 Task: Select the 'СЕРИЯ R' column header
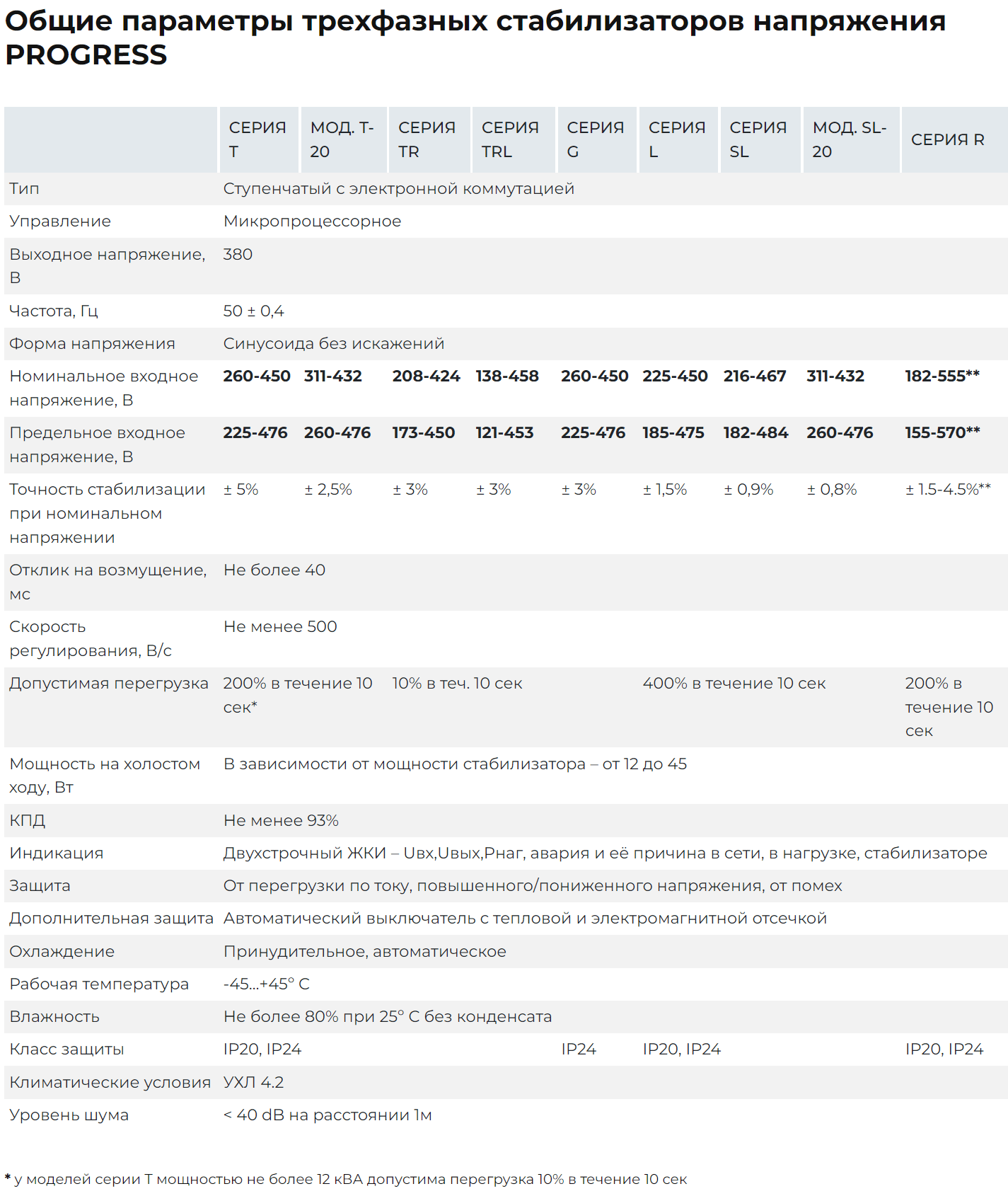954,139
